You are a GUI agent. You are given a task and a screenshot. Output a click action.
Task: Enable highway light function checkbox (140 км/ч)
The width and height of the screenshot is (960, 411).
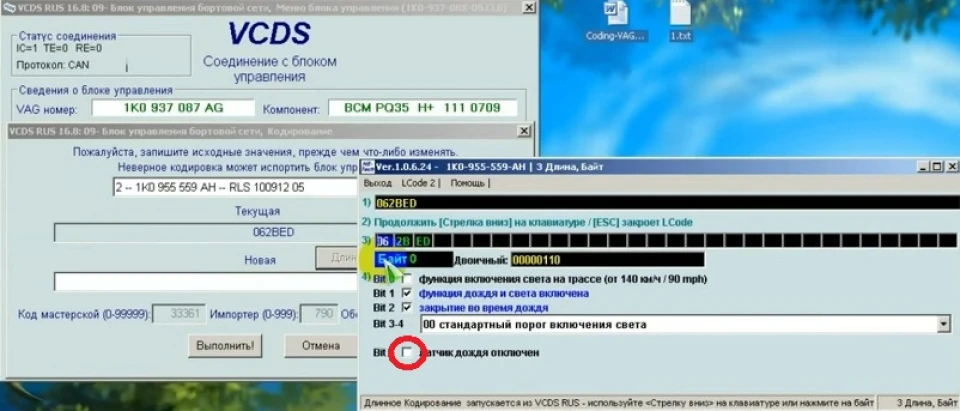click(x=407, y=279)
